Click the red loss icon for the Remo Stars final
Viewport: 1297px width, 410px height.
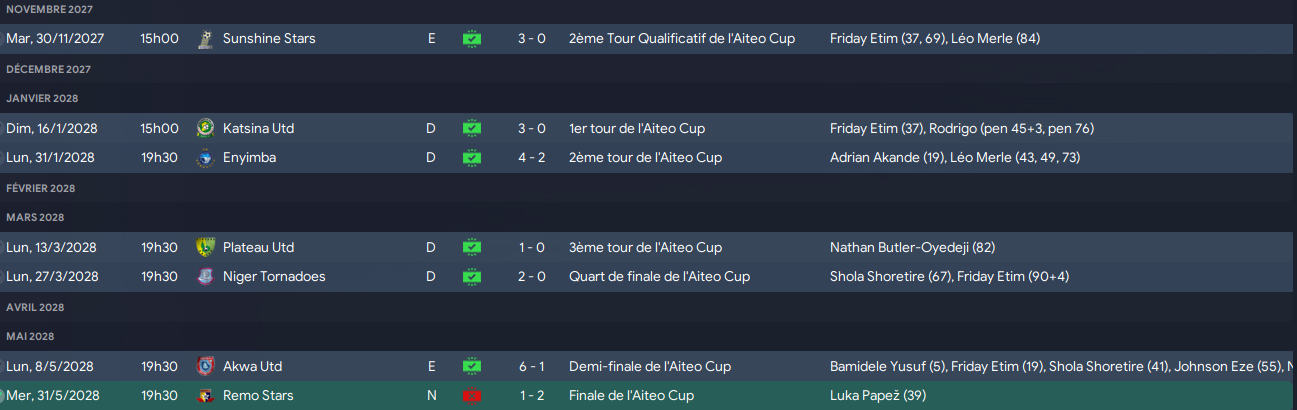[472, 396]
